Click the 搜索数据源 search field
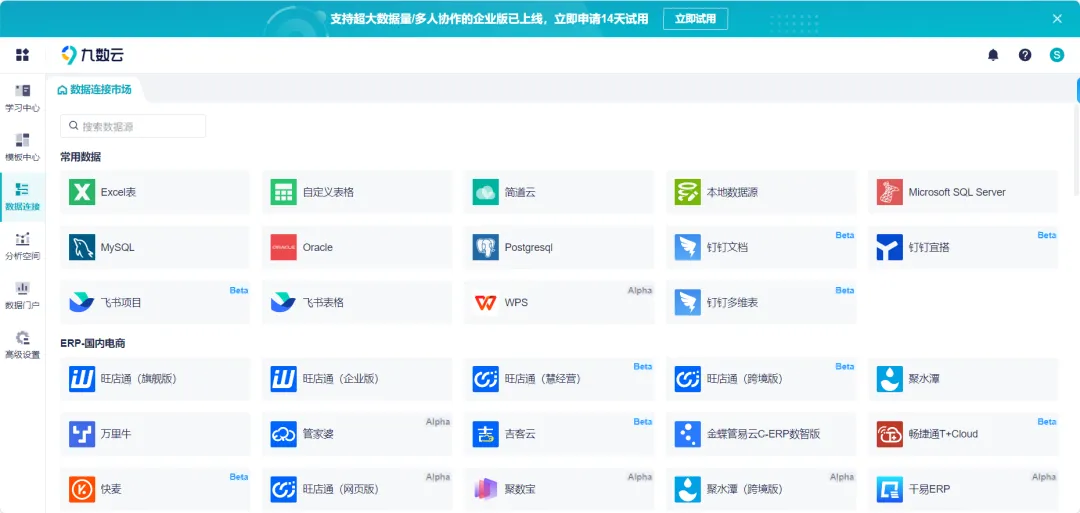The height and width of the screenshot is (513, 1080). pos(133,126)
